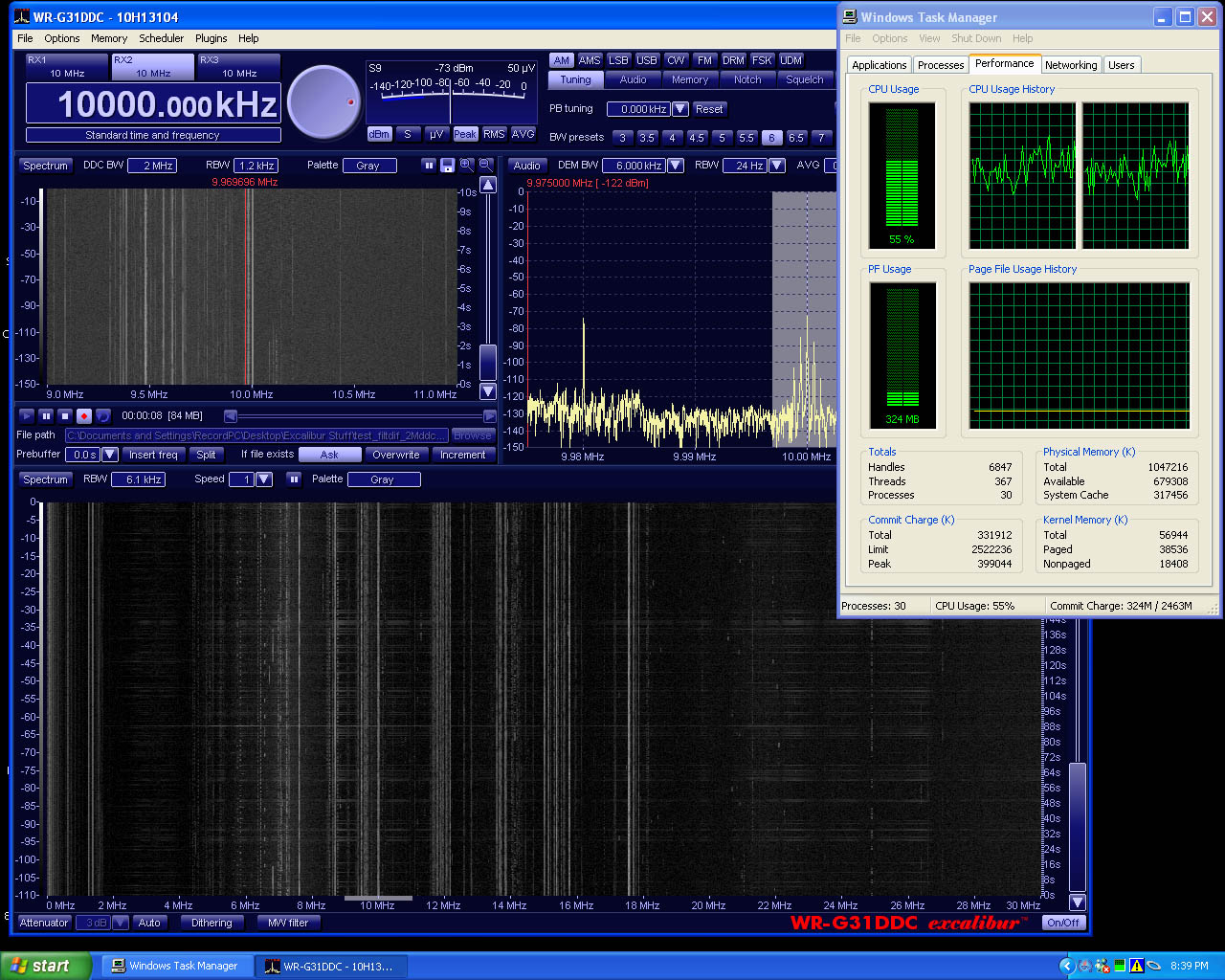The width and height of the screenshot is (1225, 980).
Task: Click Reset PB tuning button
Action: [709, 109]
